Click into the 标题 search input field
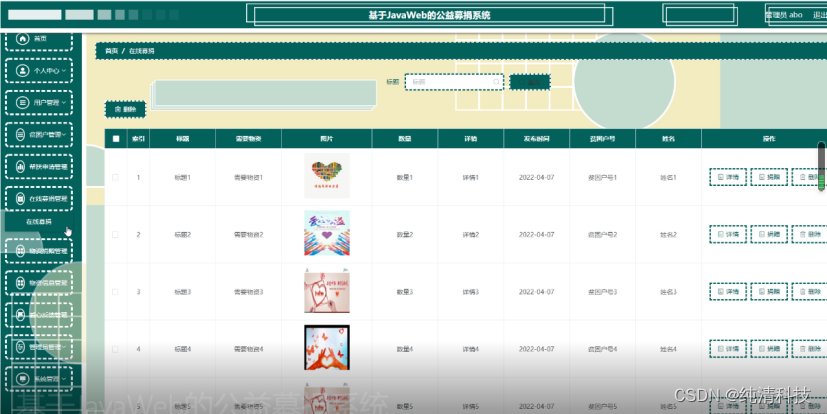The image size is (827, 414). [x=454, y=82]
